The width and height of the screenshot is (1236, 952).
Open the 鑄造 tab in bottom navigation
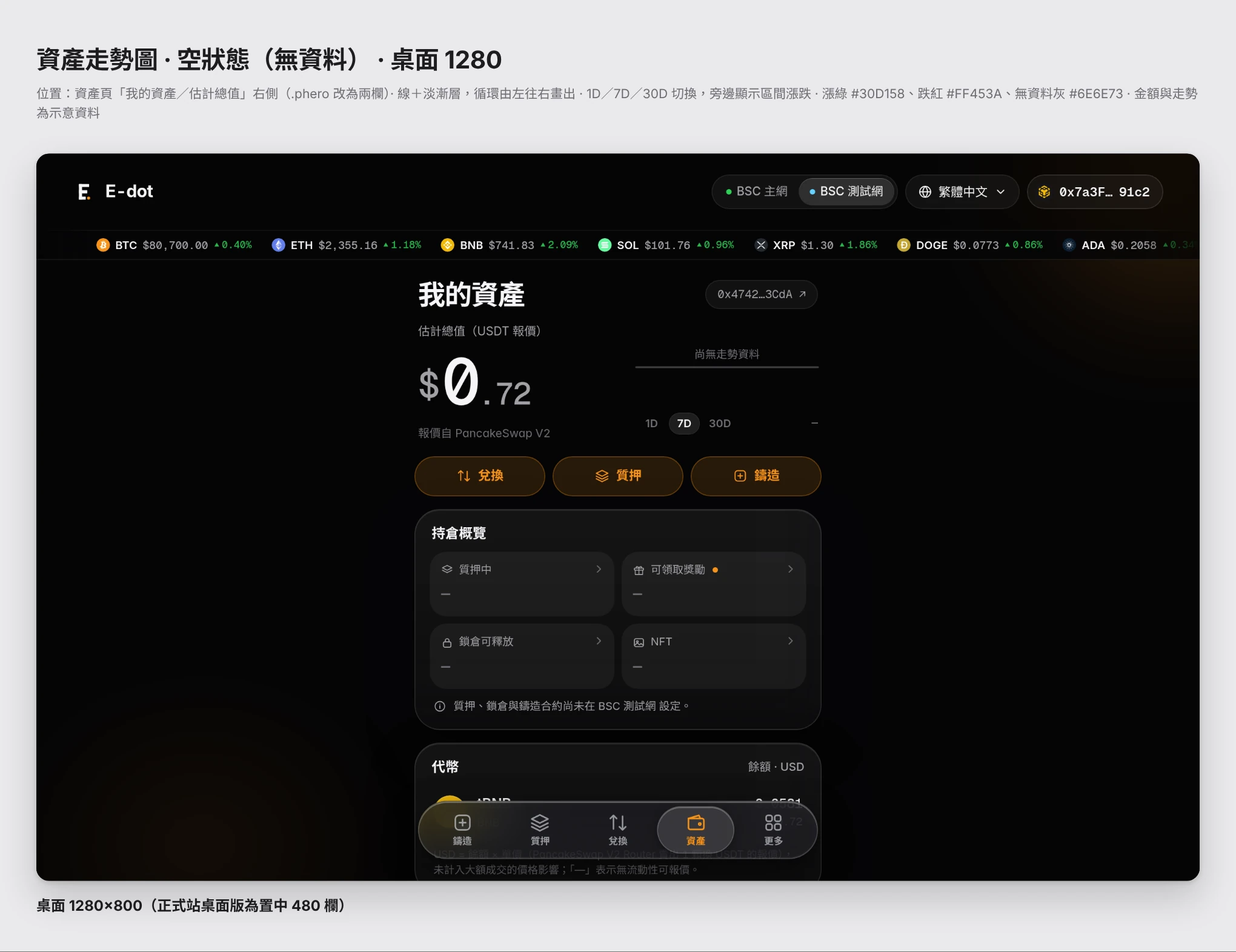pyautogui.click(x=462, y=830)
